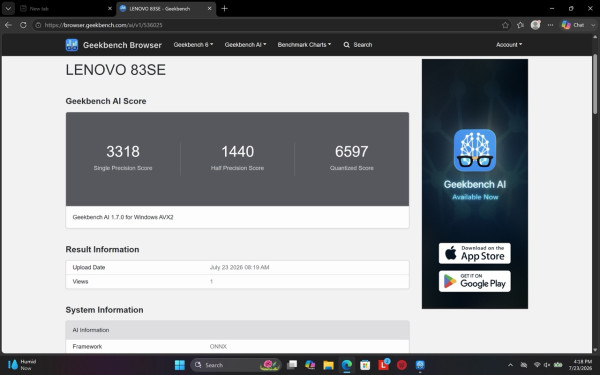600x375 pixels.
Task: Click the Geekbench Browser title link
Action: (x=122, y=45)
